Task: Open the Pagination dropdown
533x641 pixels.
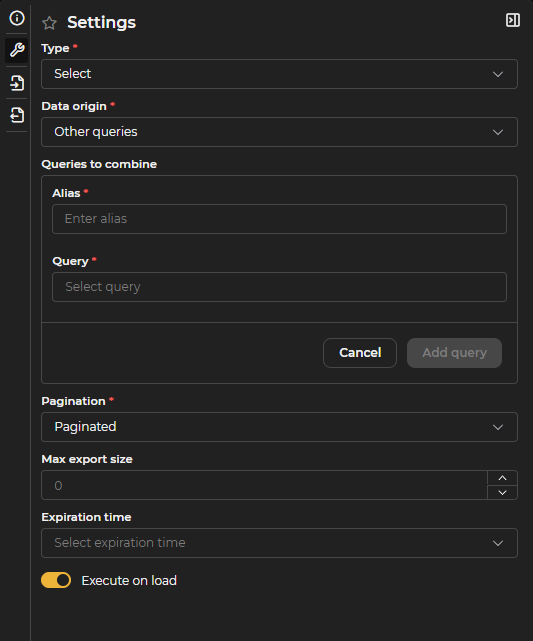Action: [279, 427]
